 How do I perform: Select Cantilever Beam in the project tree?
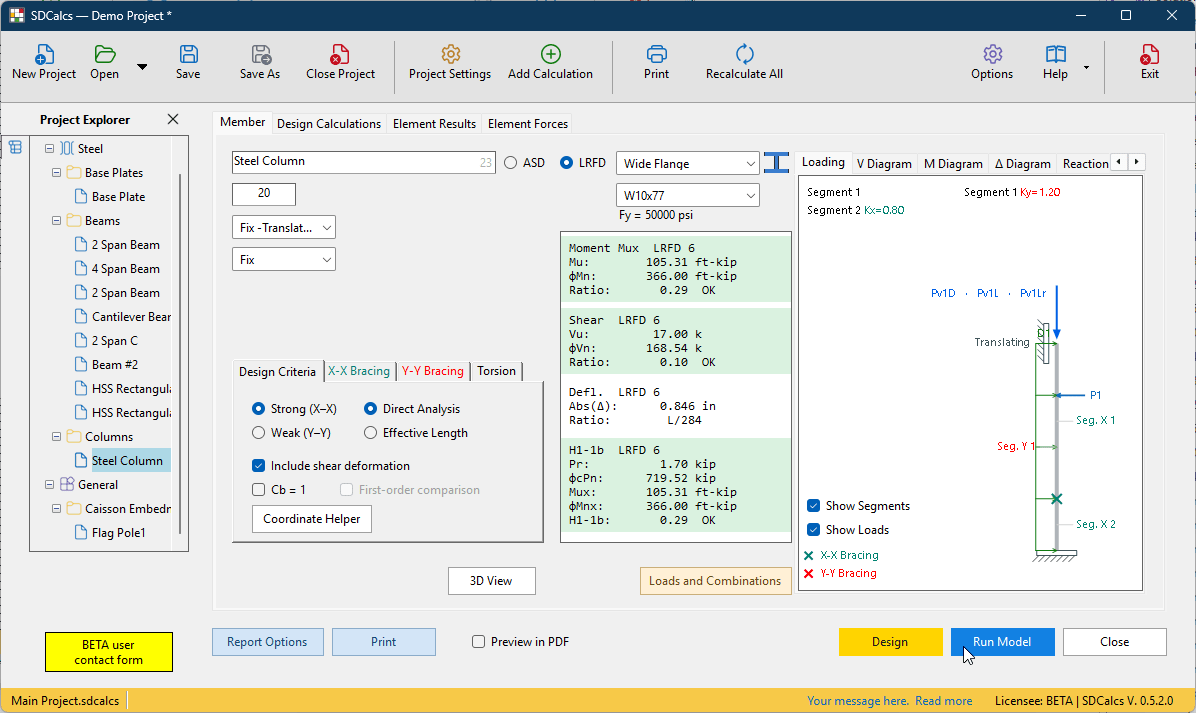131,316
